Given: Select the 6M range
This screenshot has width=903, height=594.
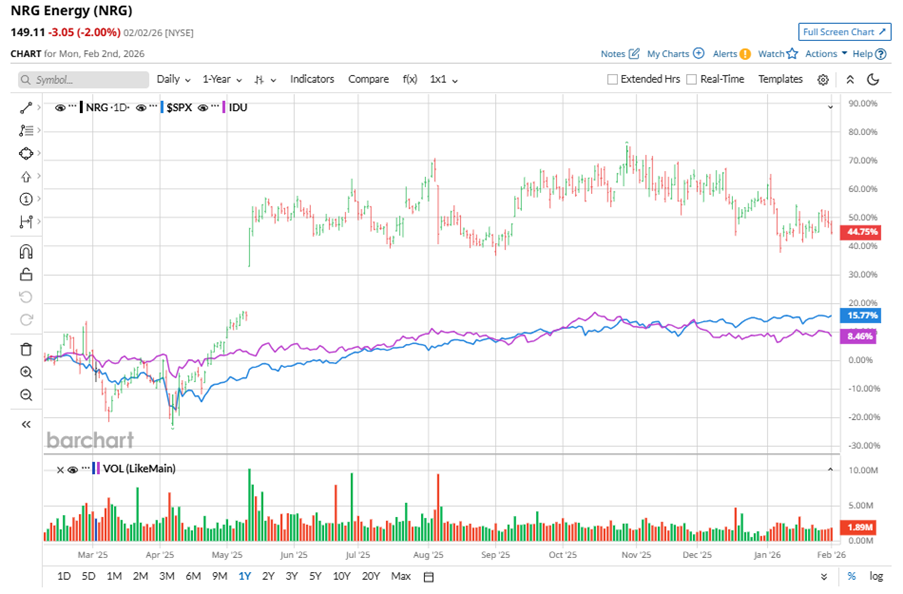Looking at the screenshot, I should point(193,576).
